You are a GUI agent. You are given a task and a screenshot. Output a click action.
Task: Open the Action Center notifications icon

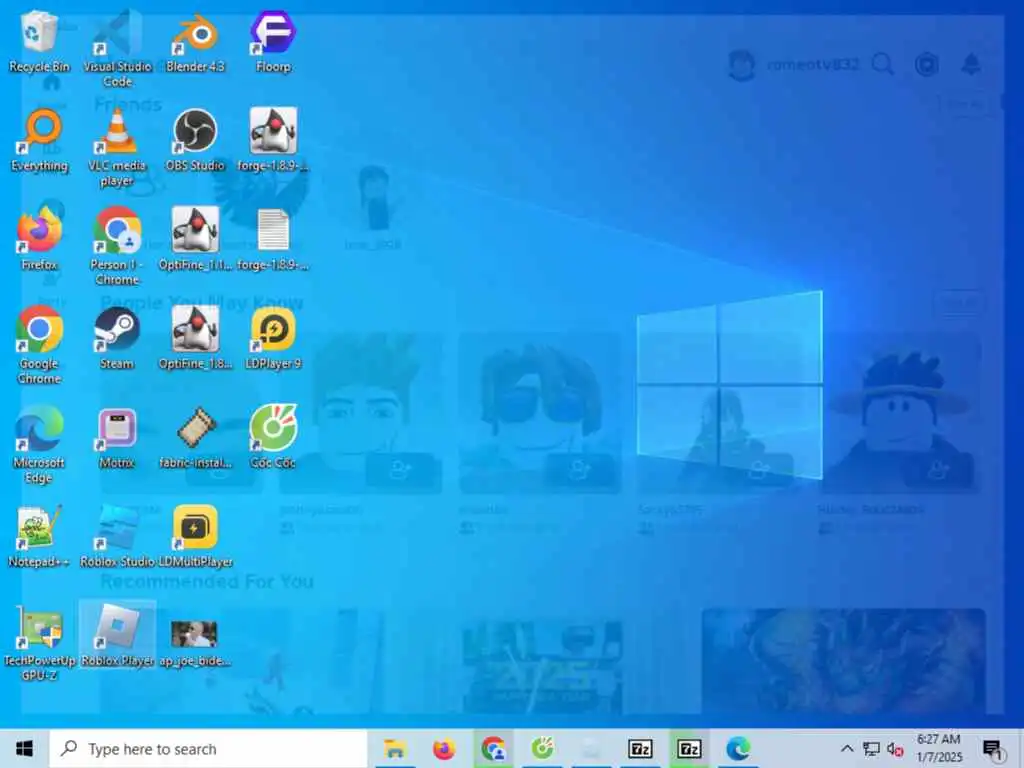pos(992,748)
